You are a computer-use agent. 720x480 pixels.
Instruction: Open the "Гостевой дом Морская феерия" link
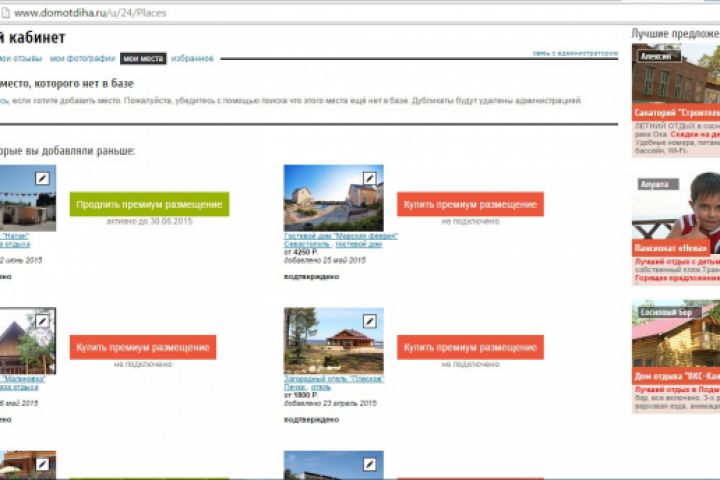coord(341,236)
